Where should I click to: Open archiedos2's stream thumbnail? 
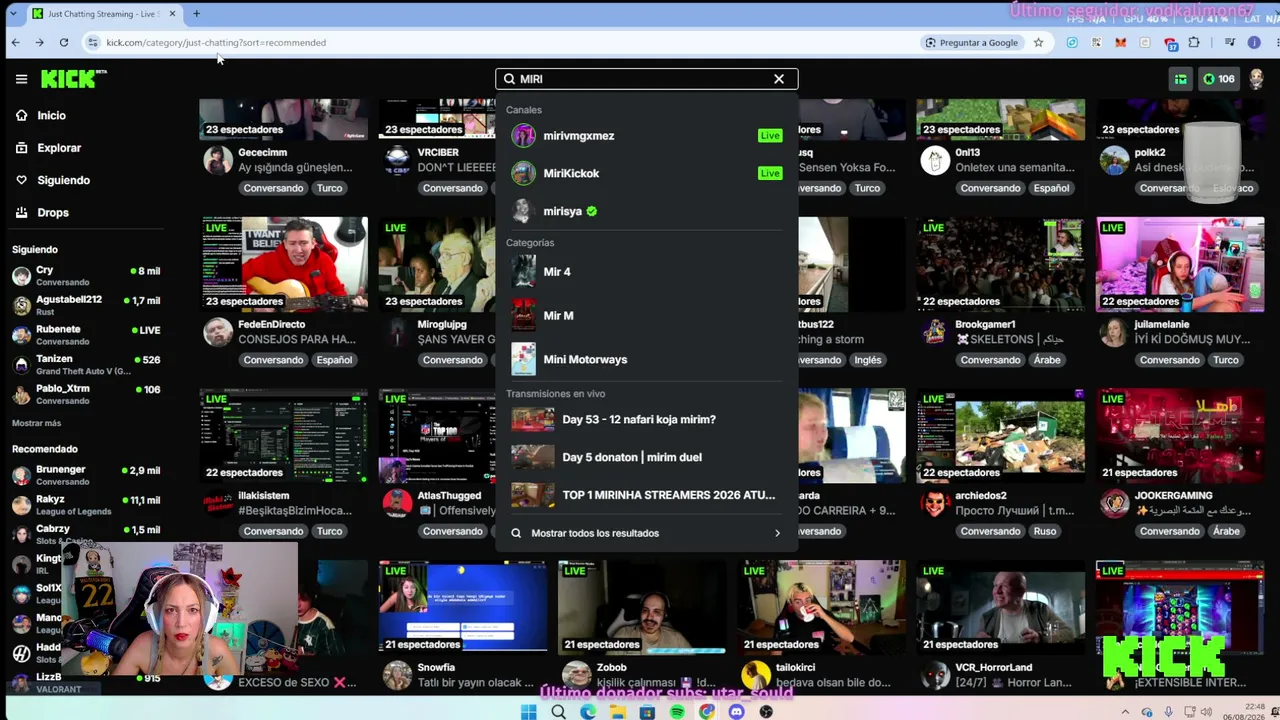pos(1000,436)
